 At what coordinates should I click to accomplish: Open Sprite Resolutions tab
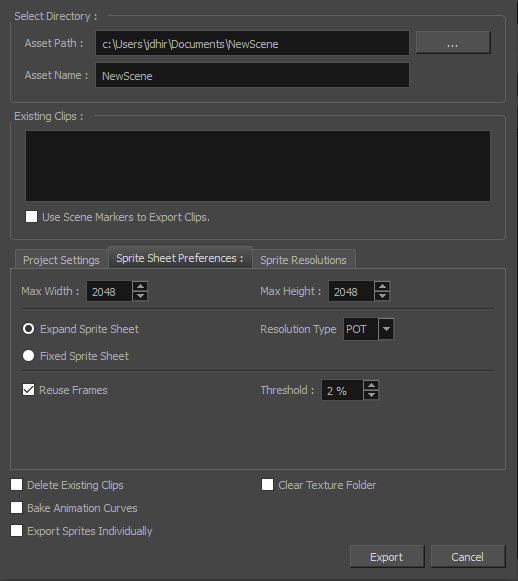pyautogui.click(x=303, y=259)
